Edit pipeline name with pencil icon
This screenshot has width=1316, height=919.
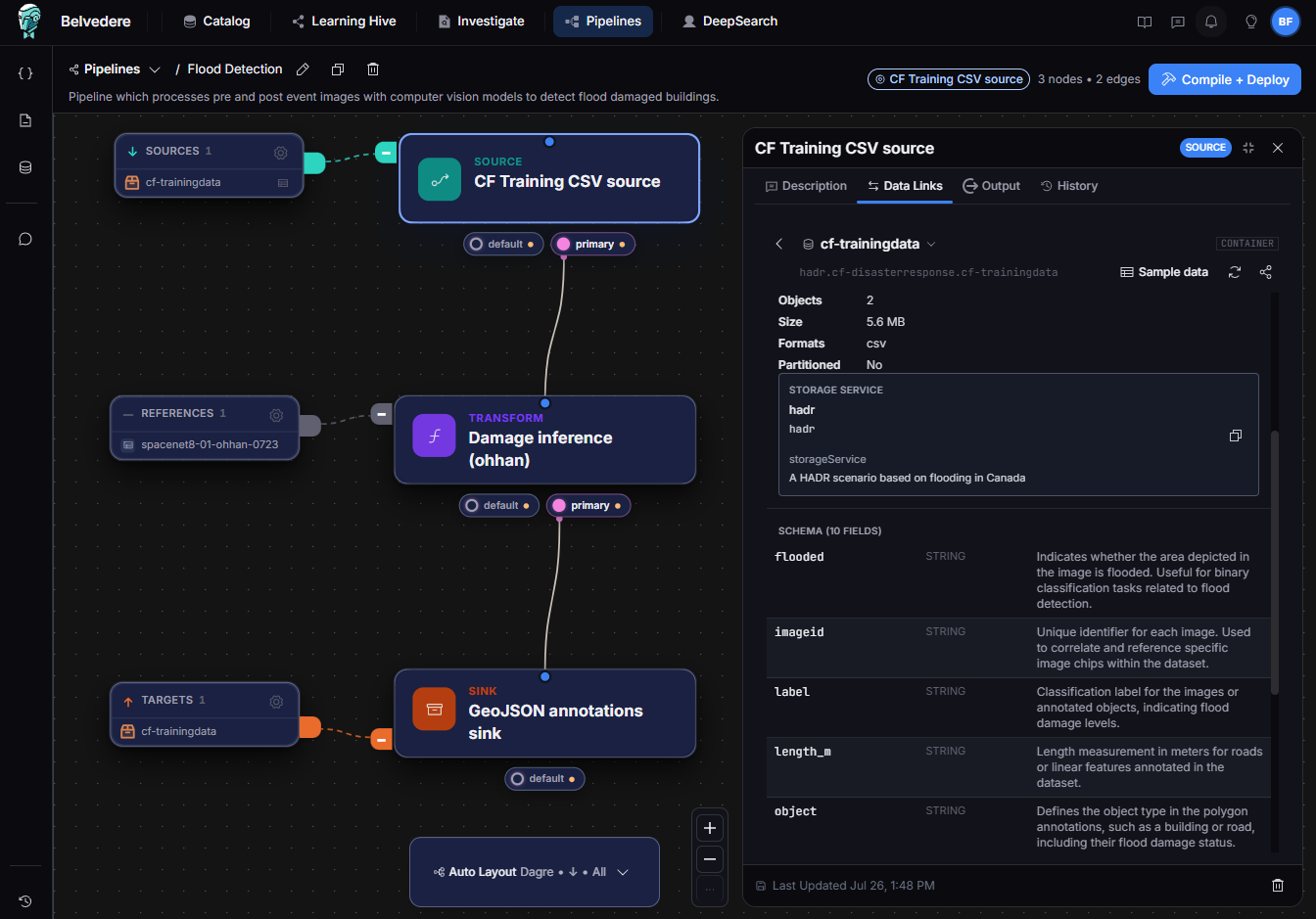pyautogui.click(x=304, y=69)
